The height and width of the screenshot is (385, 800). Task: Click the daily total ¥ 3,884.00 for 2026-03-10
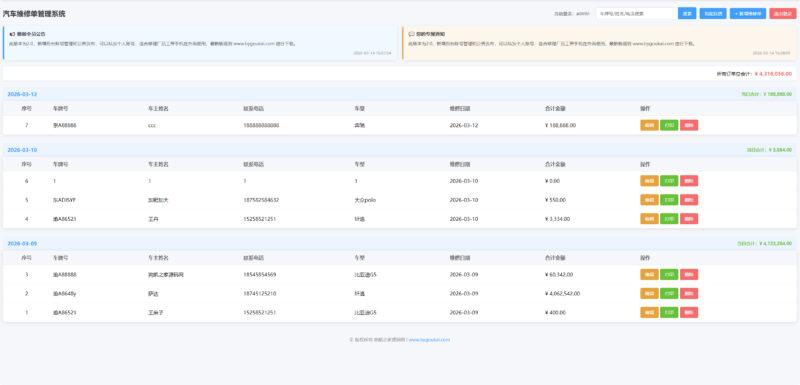769,150
